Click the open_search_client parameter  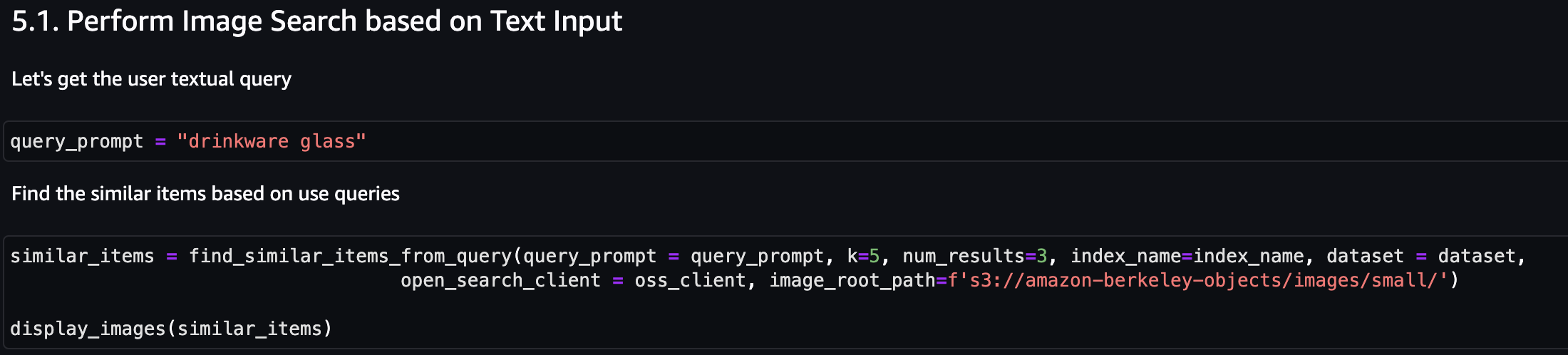tap(500, 280)
